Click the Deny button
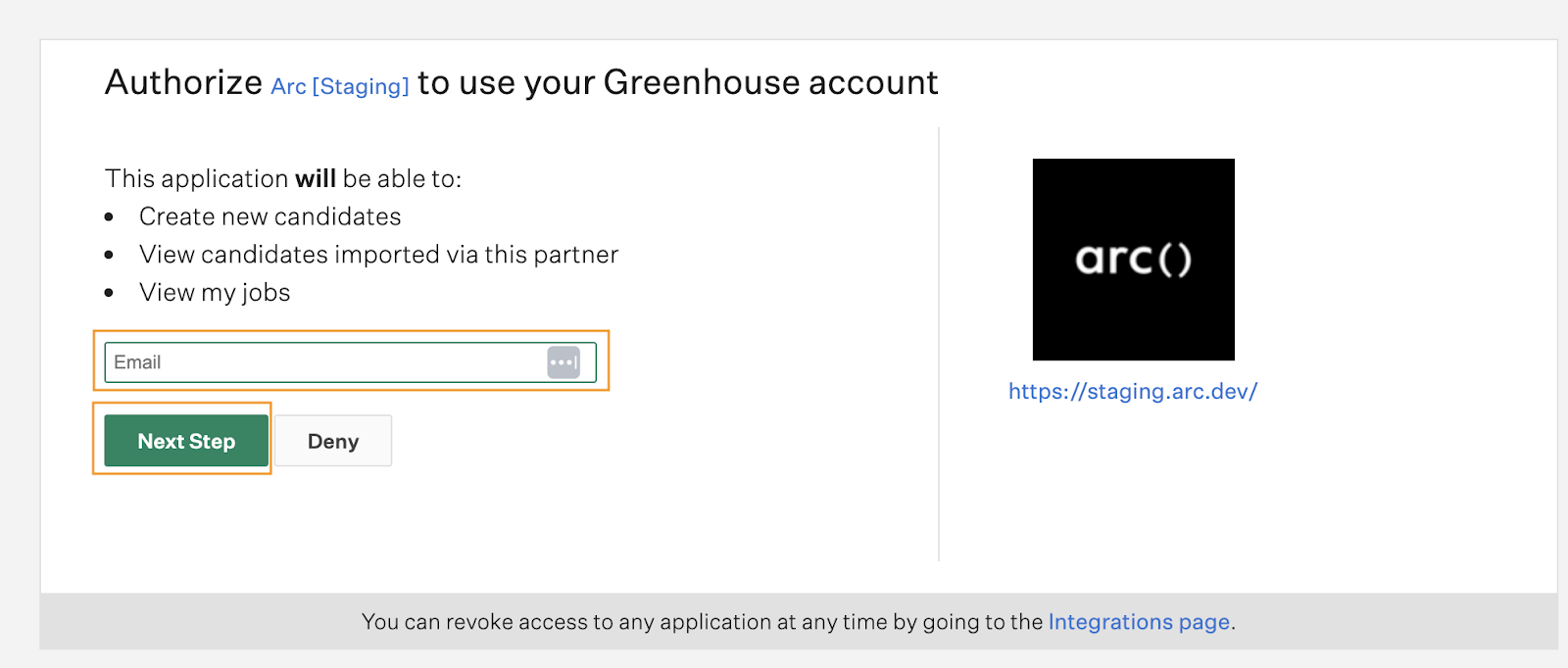This screenshot has width=1568, height=668. click(x=333, y=441)
